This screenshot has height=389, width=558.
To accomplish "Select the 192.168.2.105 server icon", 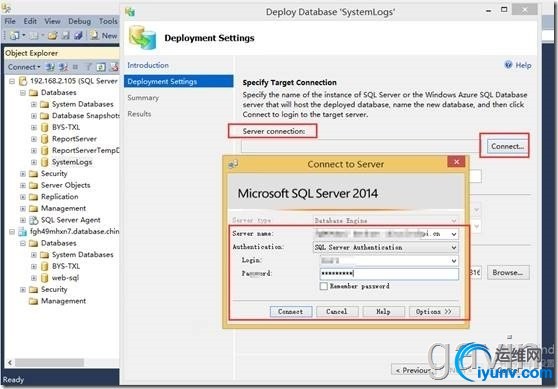I will pos(23,81).
